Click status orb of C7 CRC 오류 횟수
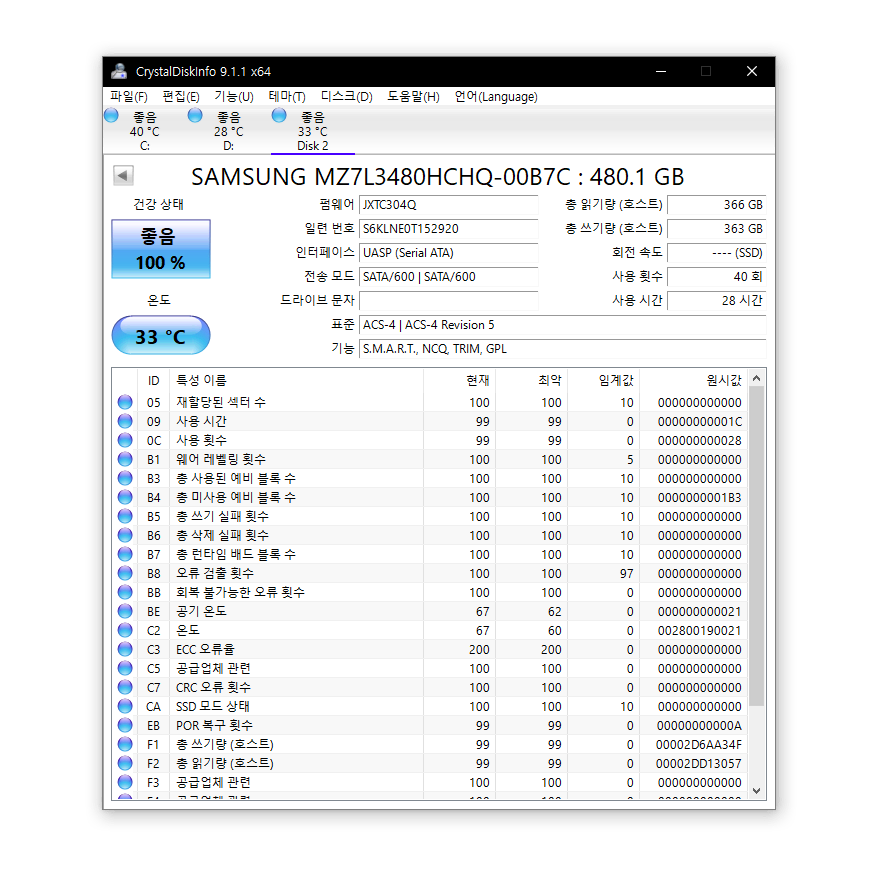Screen dimensions: 886x886 [125, 687]
